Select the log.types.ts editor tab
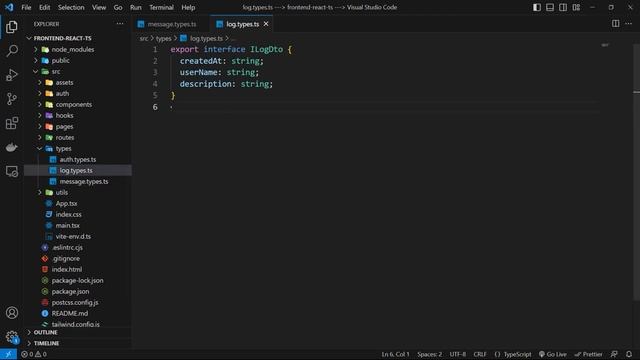This screenshot has width=640, height=360. (x=242, y=24)
